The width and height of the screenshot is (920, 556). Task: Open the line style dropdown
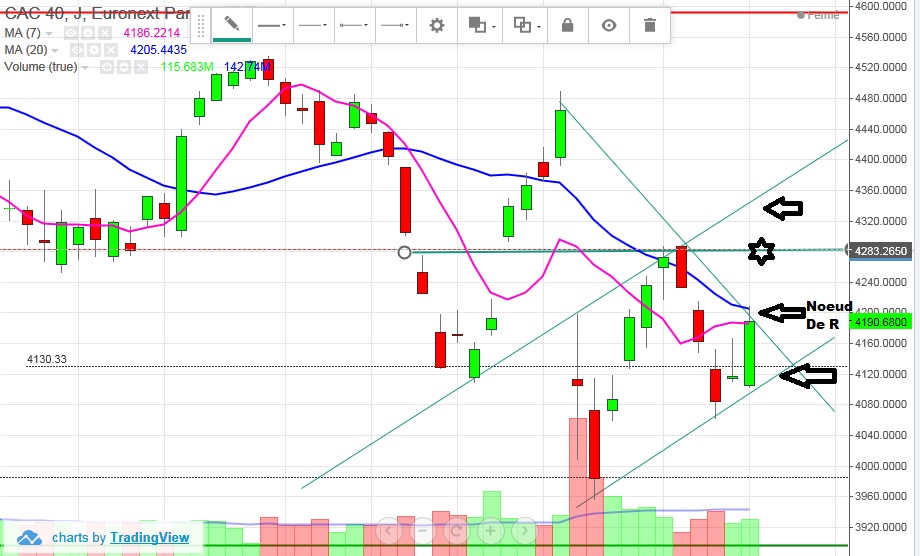click(x=313, y=25)
